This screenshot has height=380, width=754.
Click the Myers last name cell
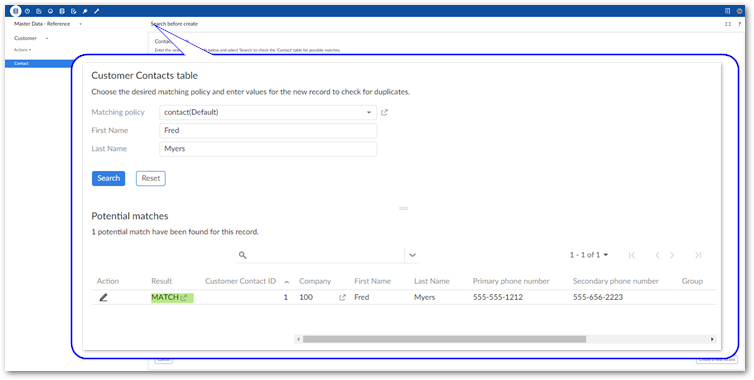(x=425, y=298)
